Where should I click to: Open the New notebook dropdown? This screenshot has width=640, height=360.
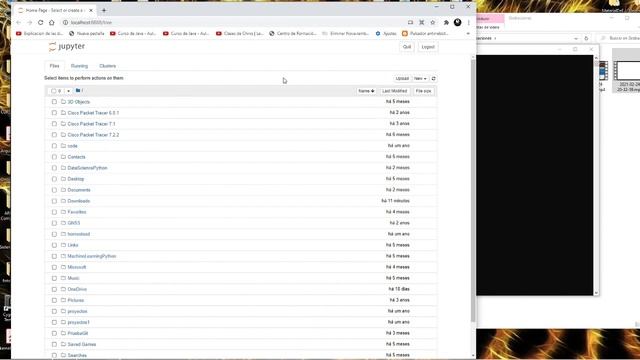[x=420, y=78]
